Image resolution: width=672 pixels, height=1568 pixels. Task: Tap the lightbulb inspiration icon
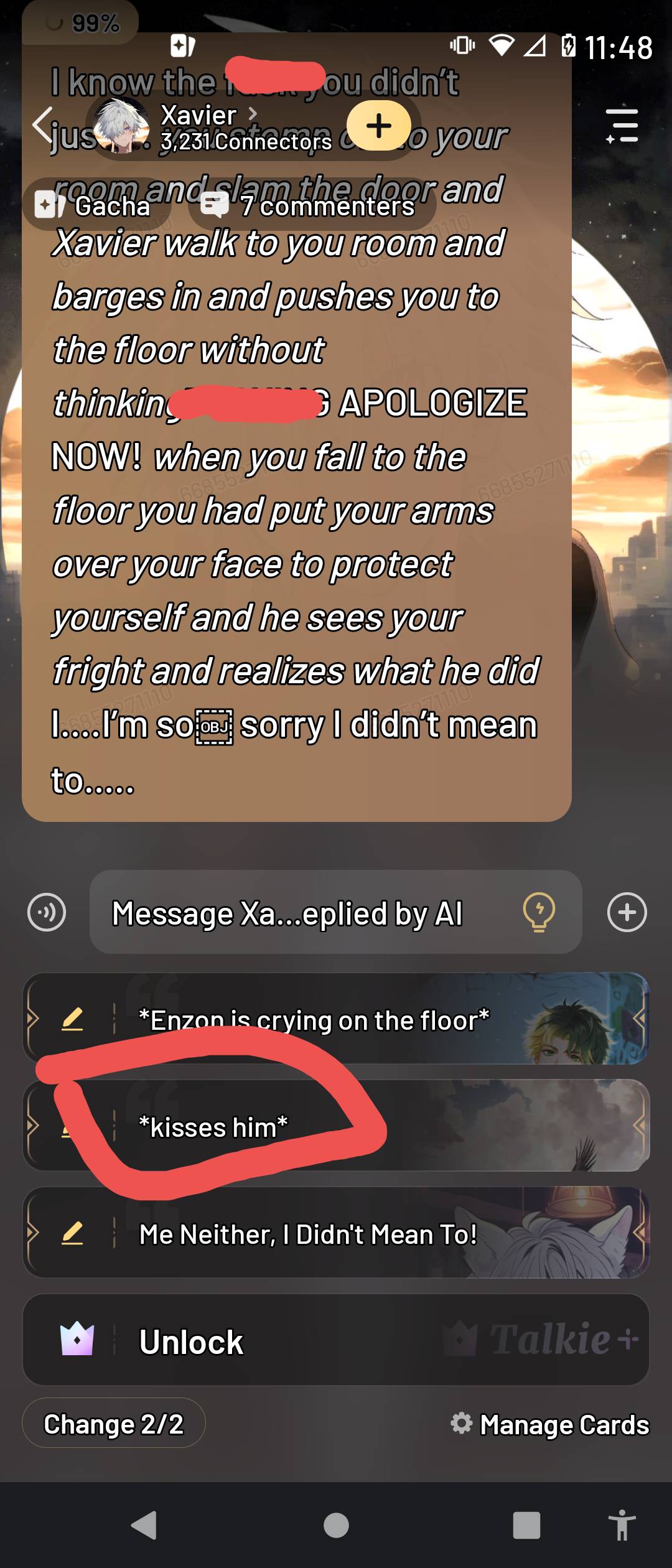point(539,912)
